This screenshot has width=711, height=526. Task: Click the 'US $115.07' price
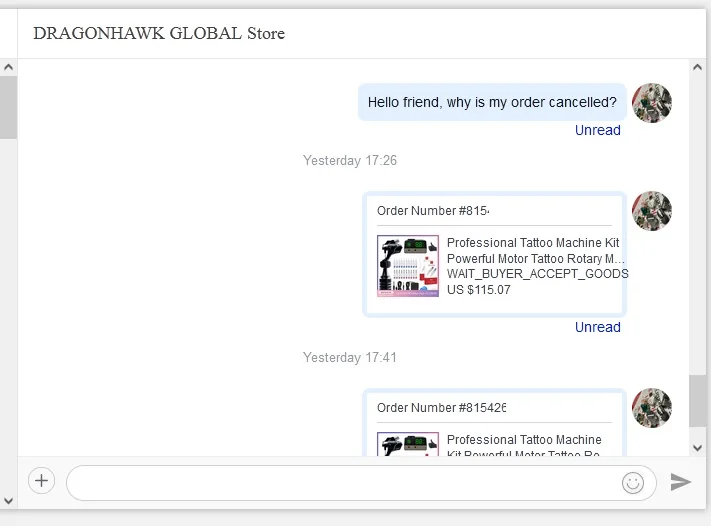click(479, 290)
